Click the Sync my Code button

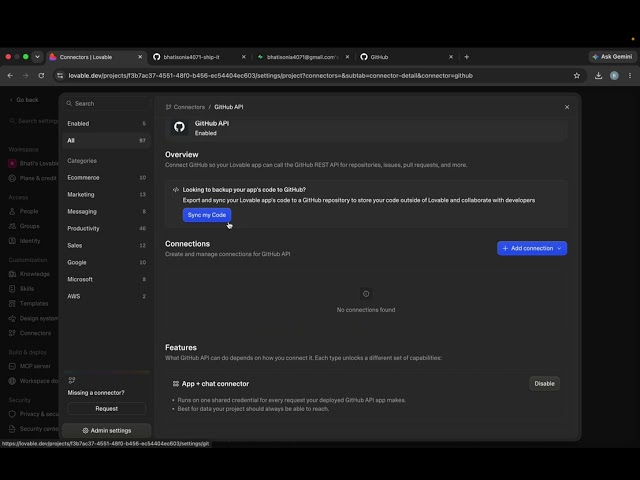207,215
